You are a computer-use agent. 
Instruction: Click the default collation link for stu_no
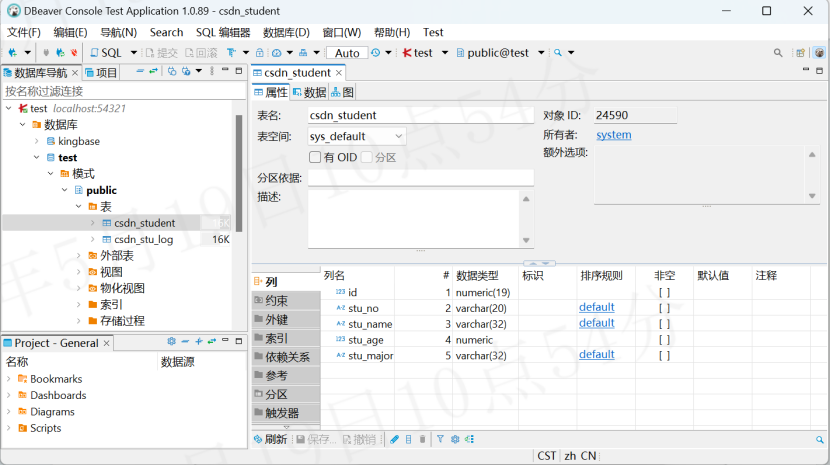point(597,307)
